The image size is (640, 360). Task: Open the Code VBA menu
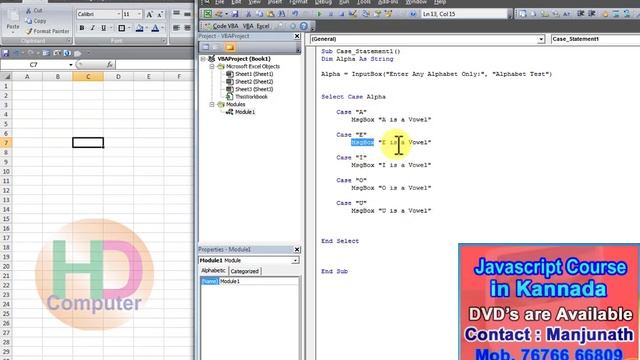click(x=222, y=26)
